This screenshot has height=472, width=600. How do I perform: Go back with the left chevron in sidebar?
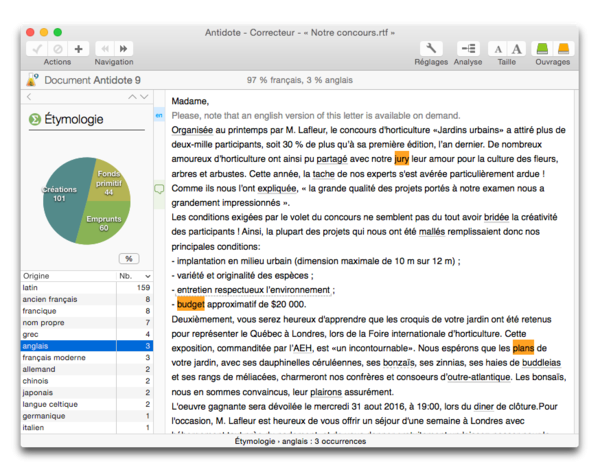tap(29, 97)
